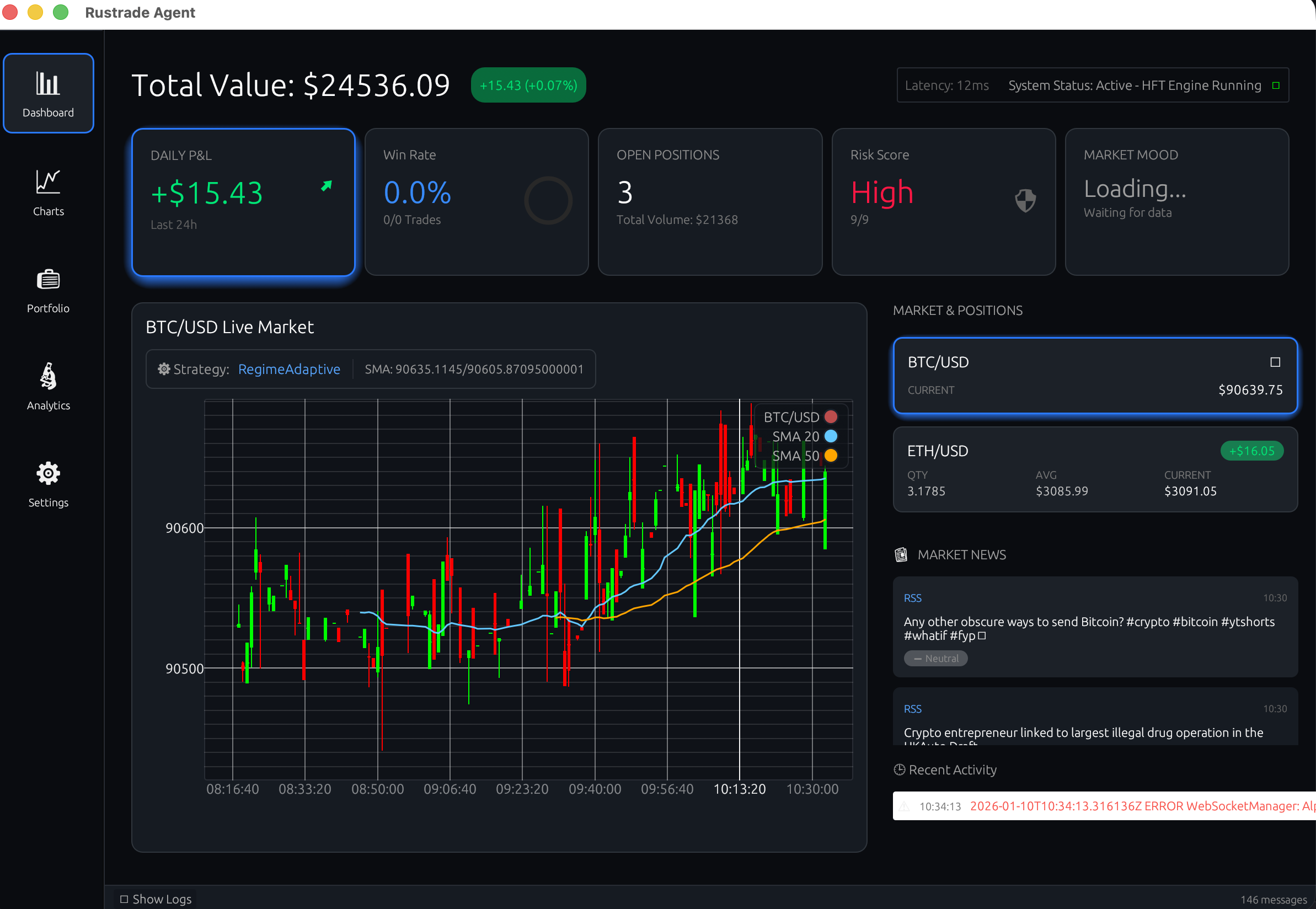Select the OPEN POSITIONS card
1316x909 pixels.
coord(710,202)
